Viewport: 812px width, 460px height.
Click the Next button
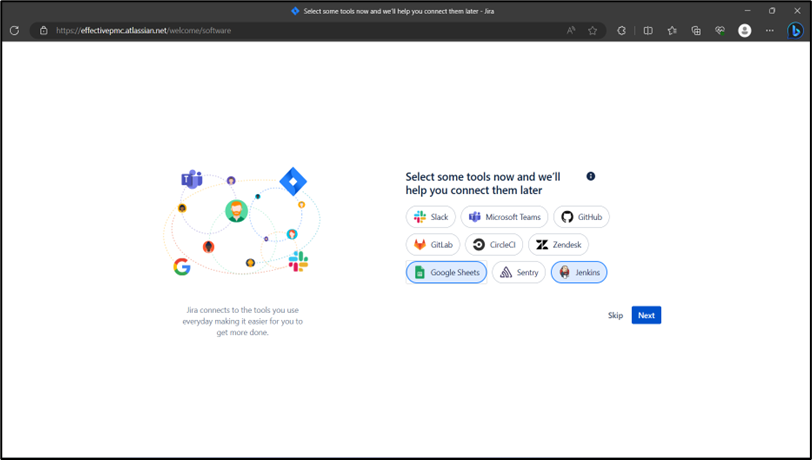click(646, 315)
